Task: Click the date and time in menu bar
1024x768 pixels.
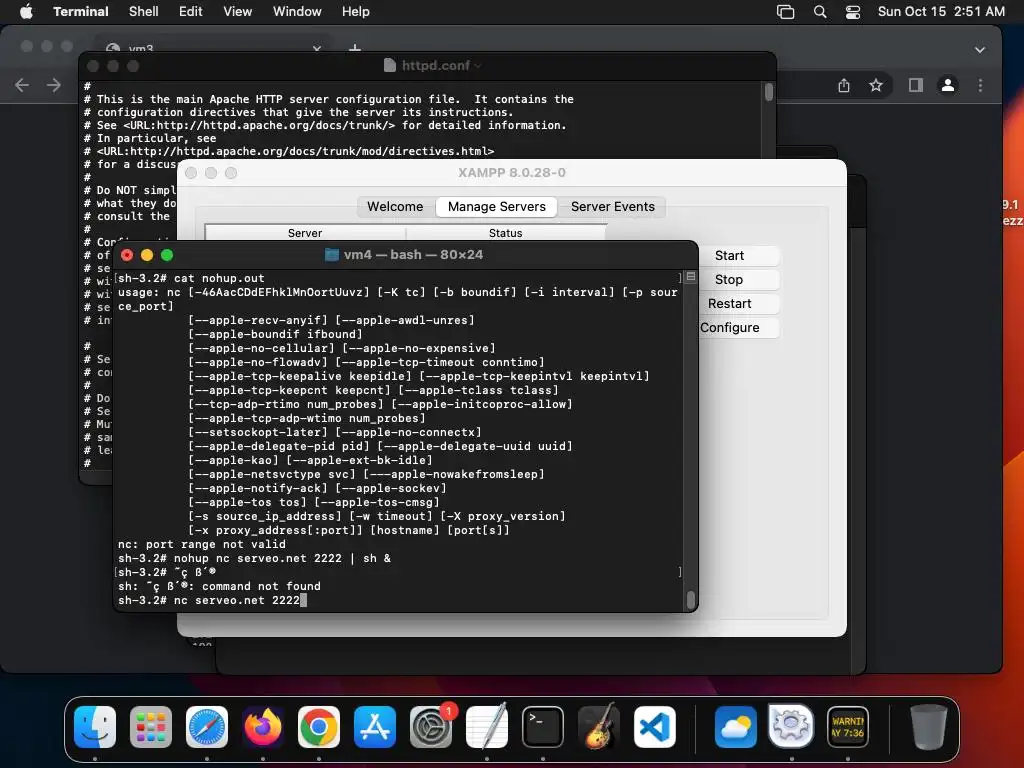Action: tap(941, 12)
